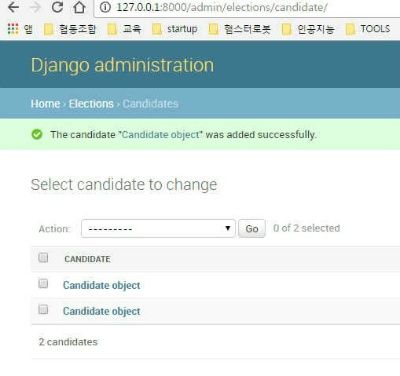
Task: Click the browser forward arrow
Action: [x=35, y=7]
